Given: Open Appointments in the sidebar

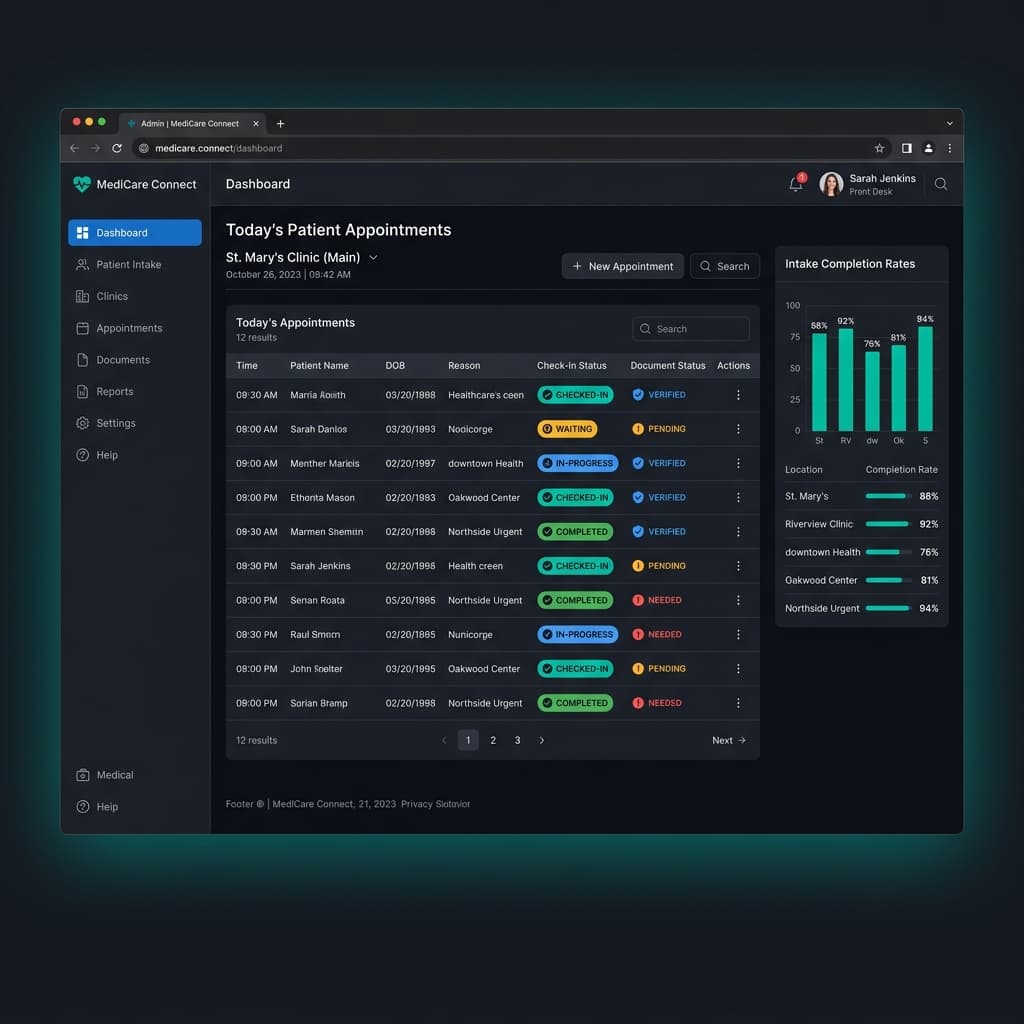Looking at the screenshot, I should coord(135,328).
